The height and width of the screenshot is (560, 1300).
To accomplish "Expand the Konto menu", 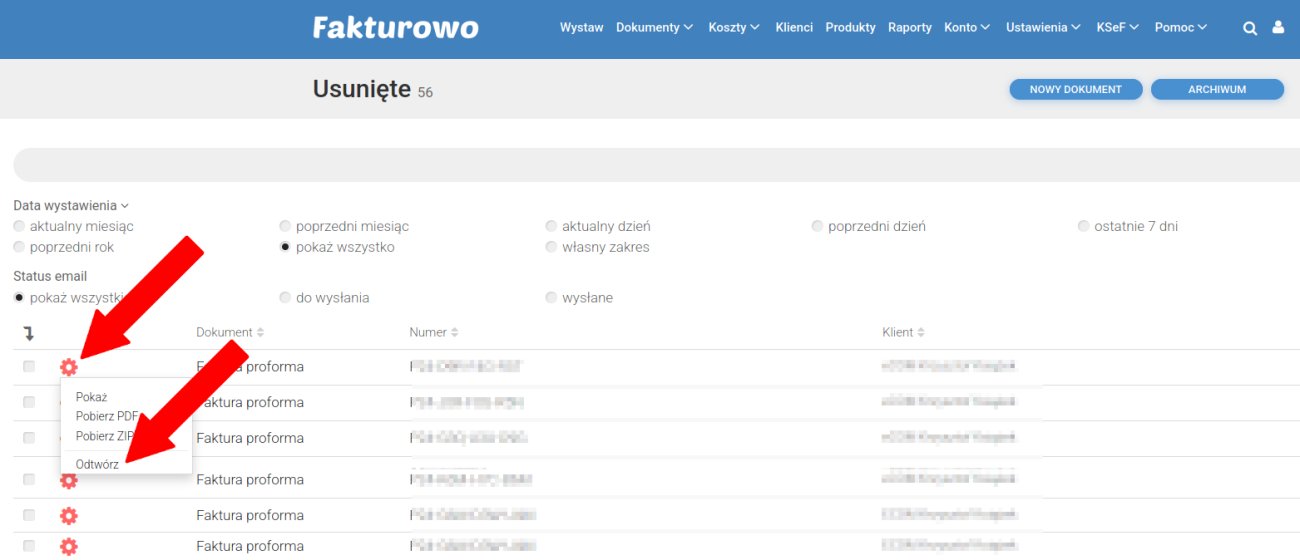I will pos(967,28).
